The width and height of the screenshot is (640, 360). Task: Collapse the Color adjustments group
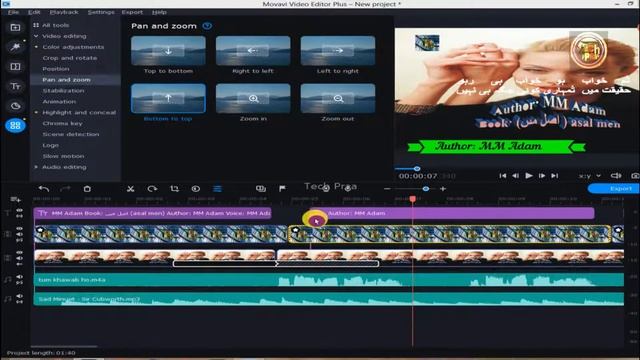coord(36,47)
